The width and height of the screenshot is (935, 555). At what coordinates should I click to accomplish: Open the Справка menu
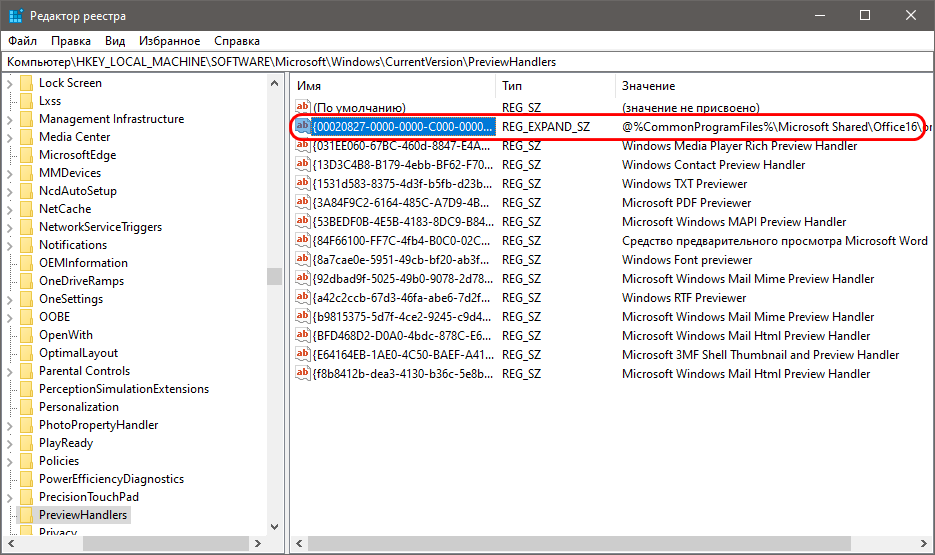(x=237, y=41)
